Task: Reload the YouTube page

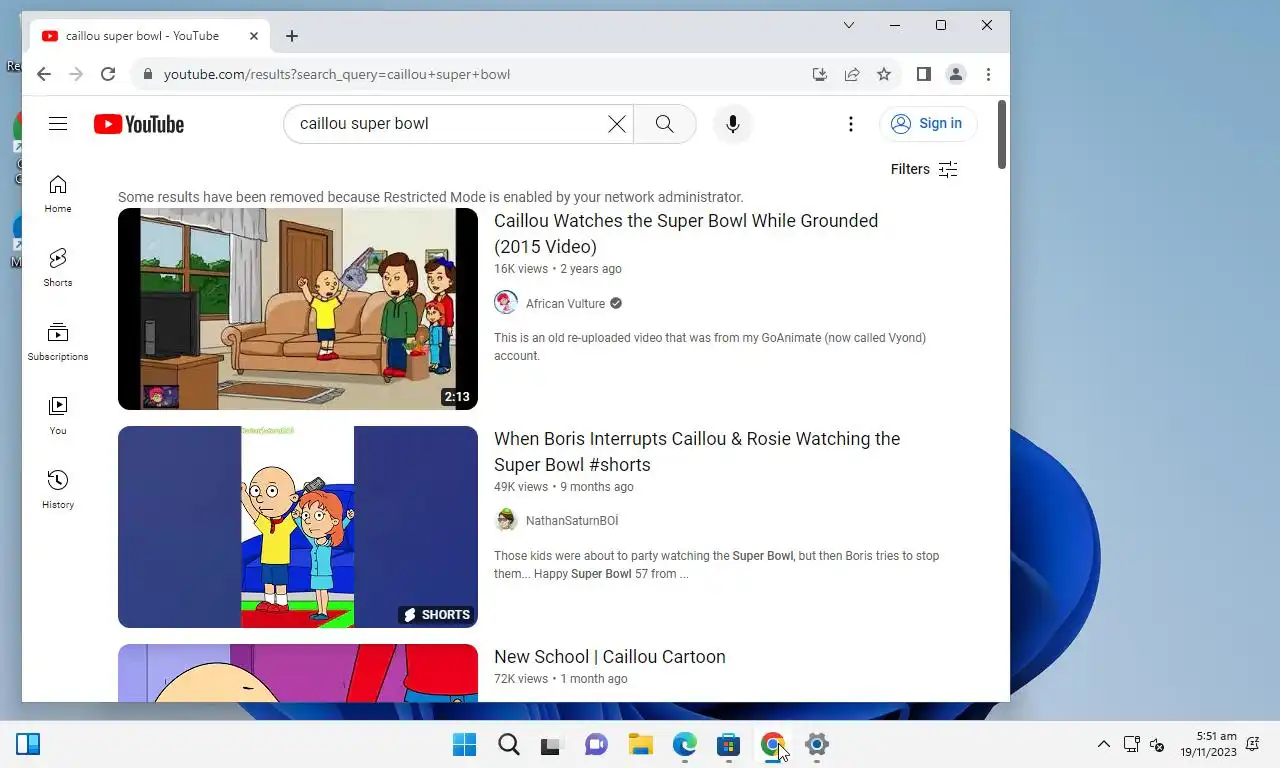Action: click(108, 74)
